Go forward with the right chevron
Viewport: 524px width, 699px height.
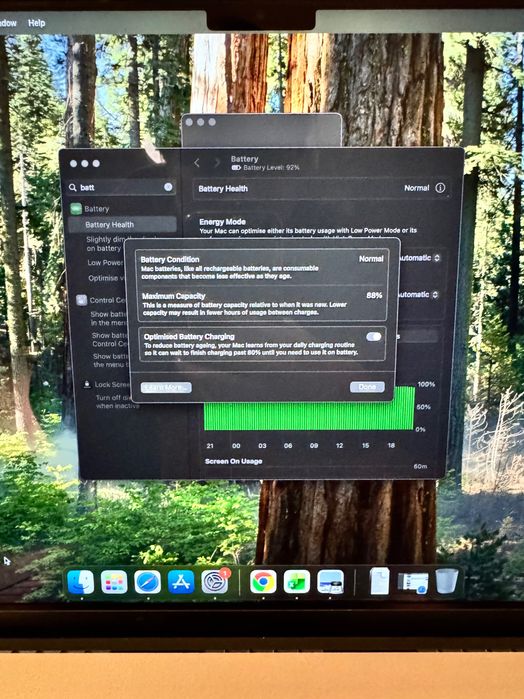click(216, 163)
